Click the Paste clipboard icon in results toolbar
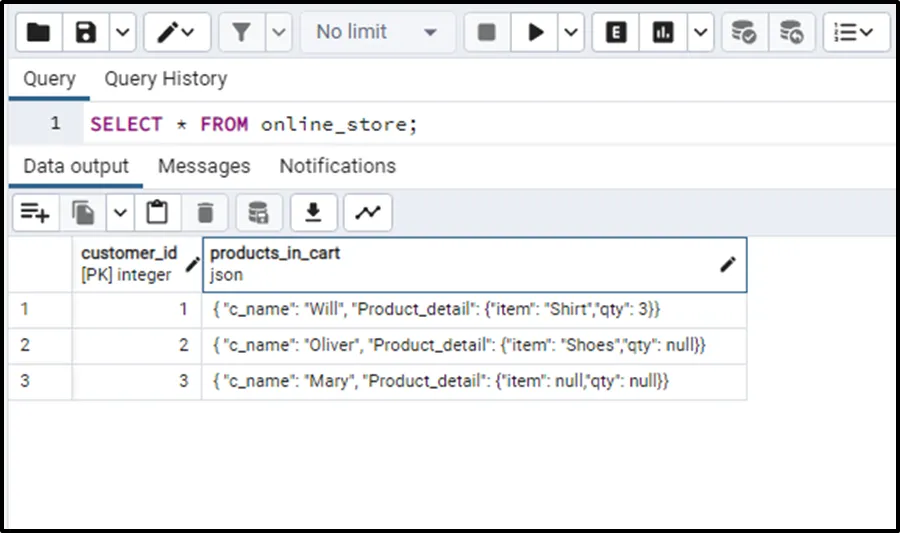The width and height of the screenshot is (900, 533). point(157,212)
